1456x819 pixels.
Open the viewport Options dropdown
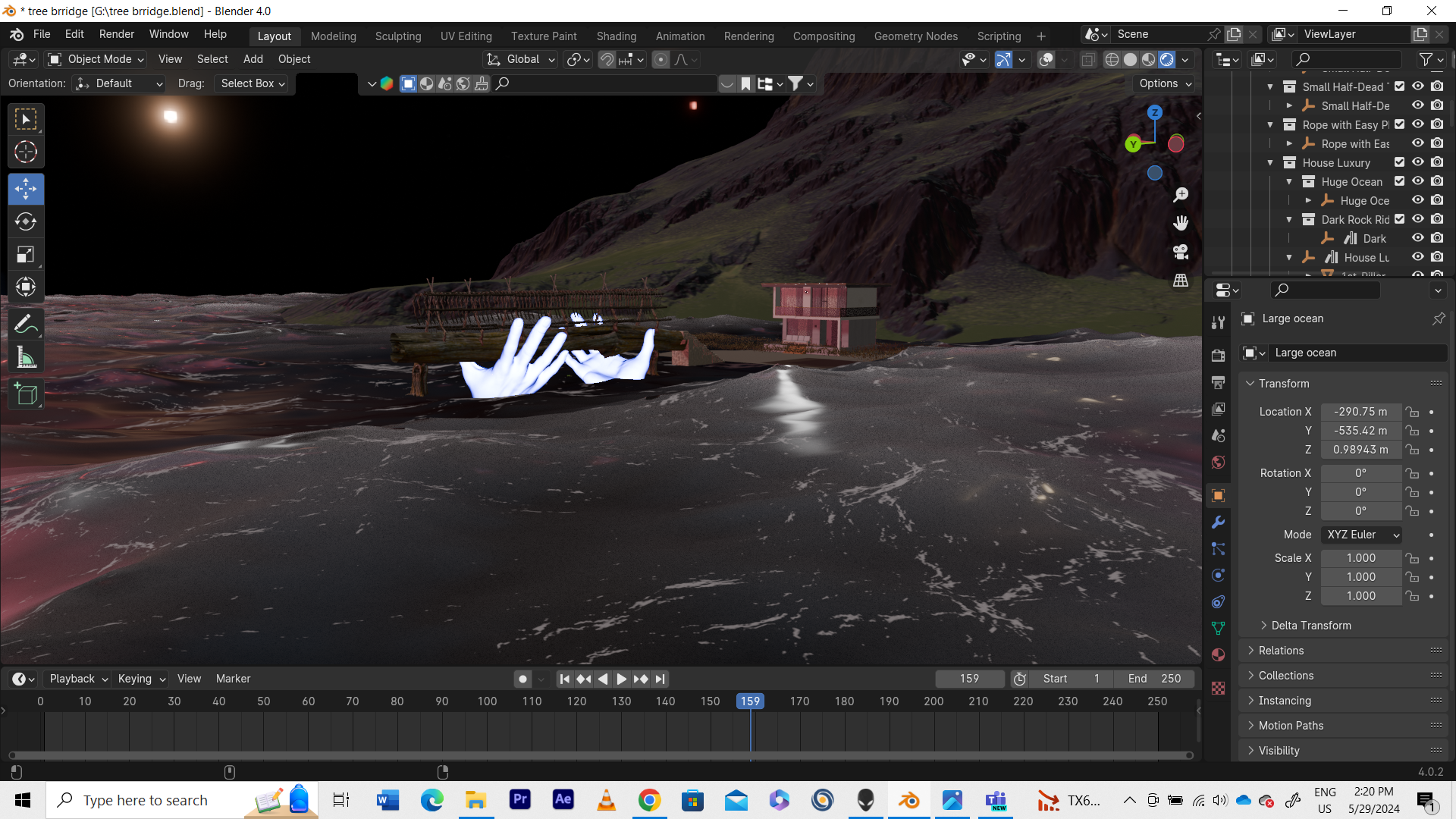(x=1165, y=83)
